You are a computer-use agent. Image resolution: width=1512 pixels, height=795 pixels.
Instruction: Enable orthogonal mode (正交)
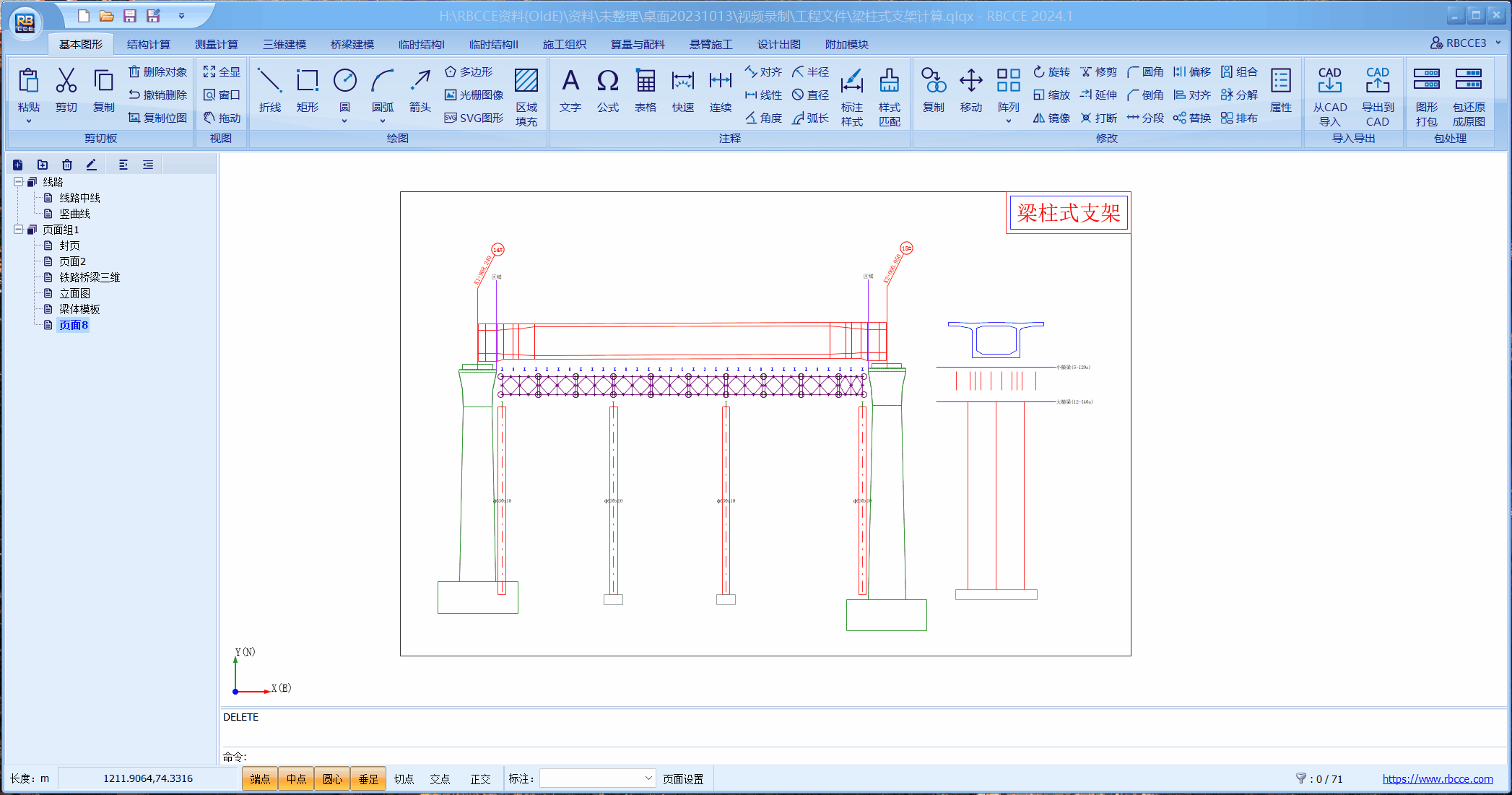480,779
